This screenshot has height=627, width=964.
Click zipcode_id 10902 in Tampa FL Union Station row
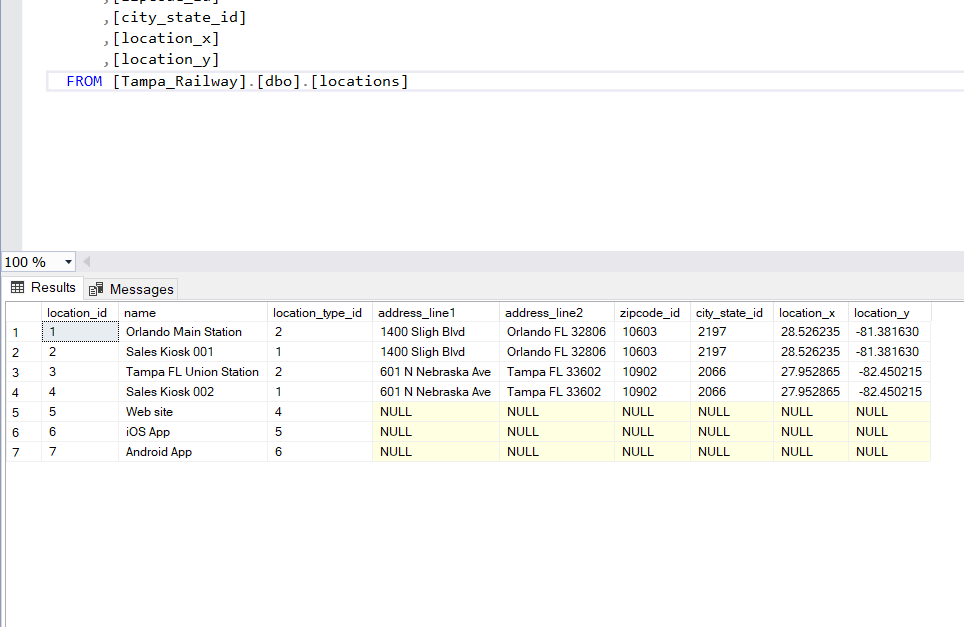point(652,372)
